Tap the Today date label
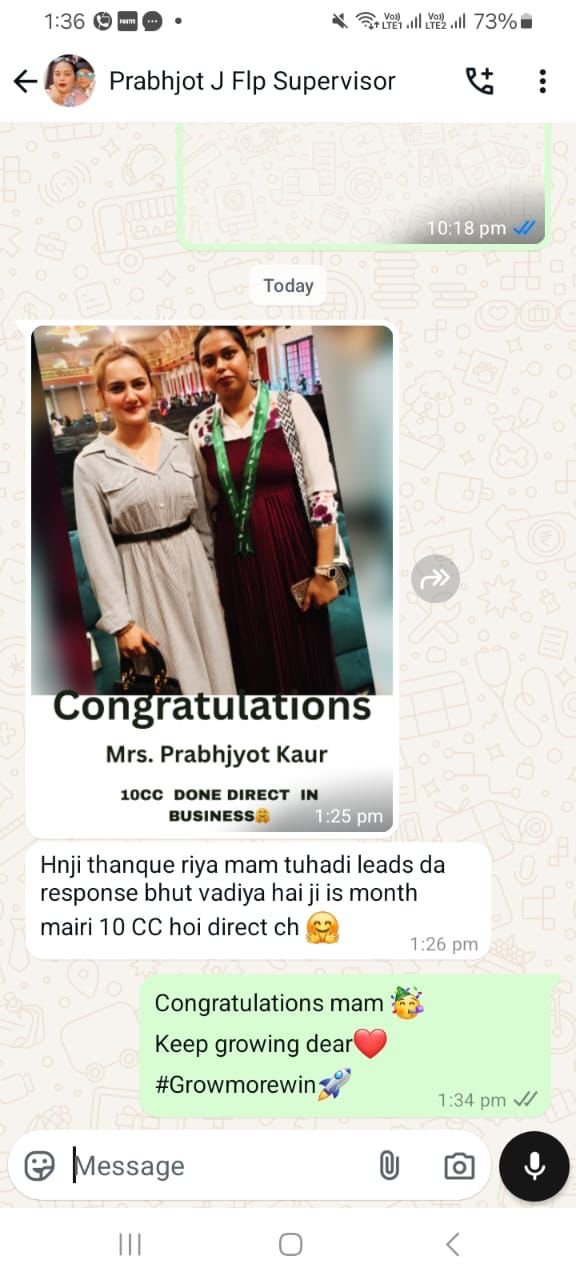Image resolution: width=576 pixels, height=1280 pixels. coord(288,286)
